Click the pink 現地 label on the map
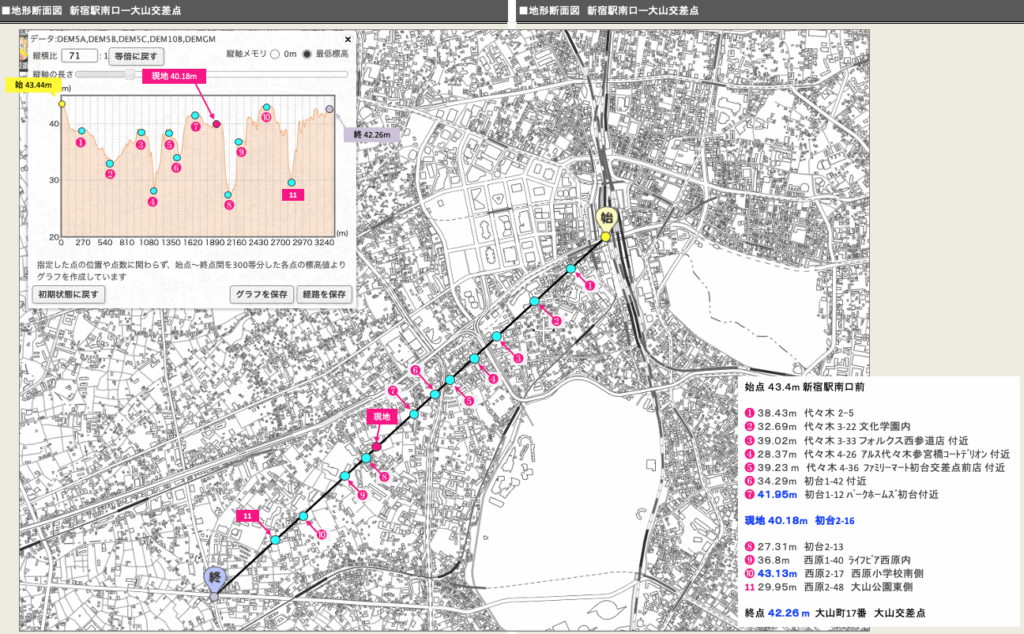 point(382,417)
